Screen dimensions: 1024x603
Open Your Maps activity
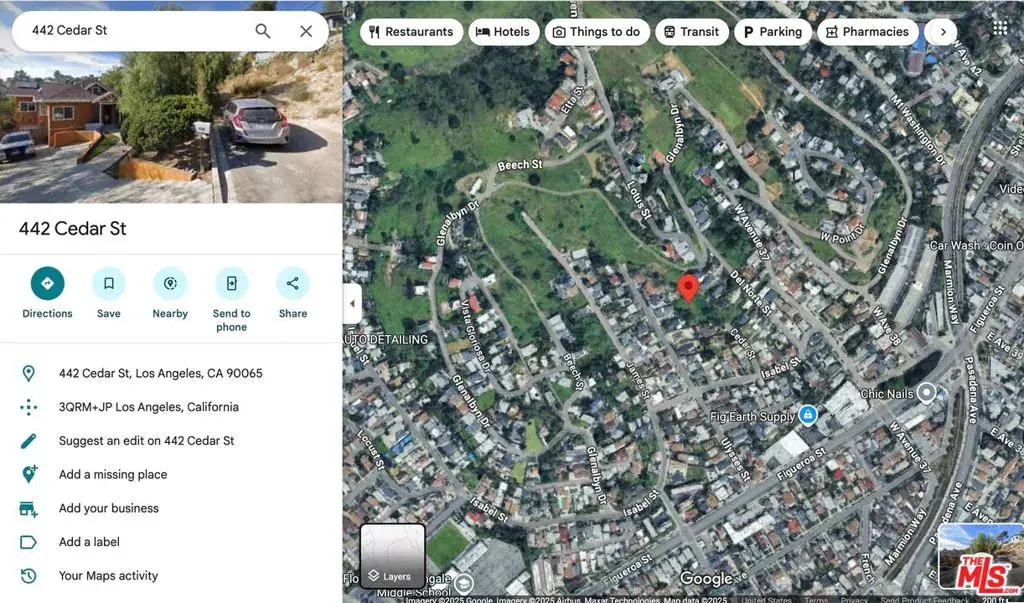point(108,576)
